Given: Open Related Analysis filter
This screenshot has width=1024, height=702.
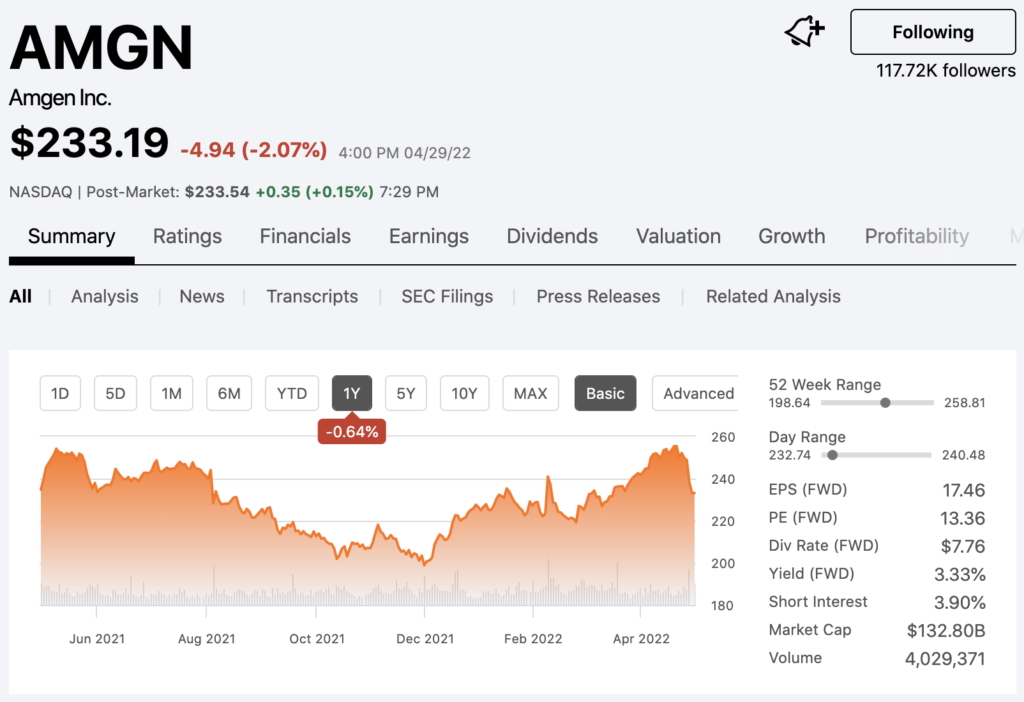Looking at the screenshot, I should pyautogui.click(x=773, y=296).
